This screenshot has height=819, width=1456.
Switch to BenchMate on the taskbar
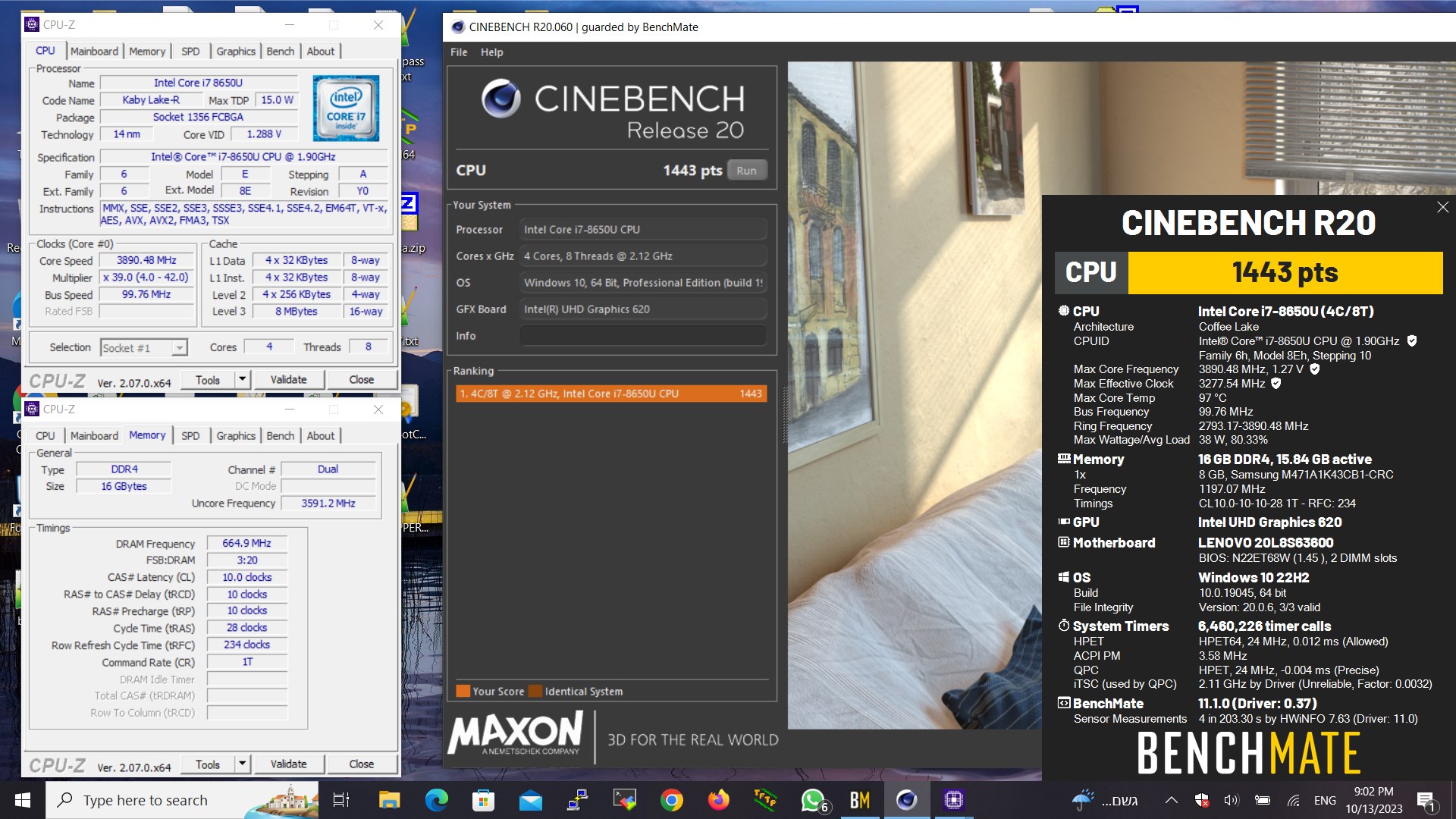tap(860, 800)
